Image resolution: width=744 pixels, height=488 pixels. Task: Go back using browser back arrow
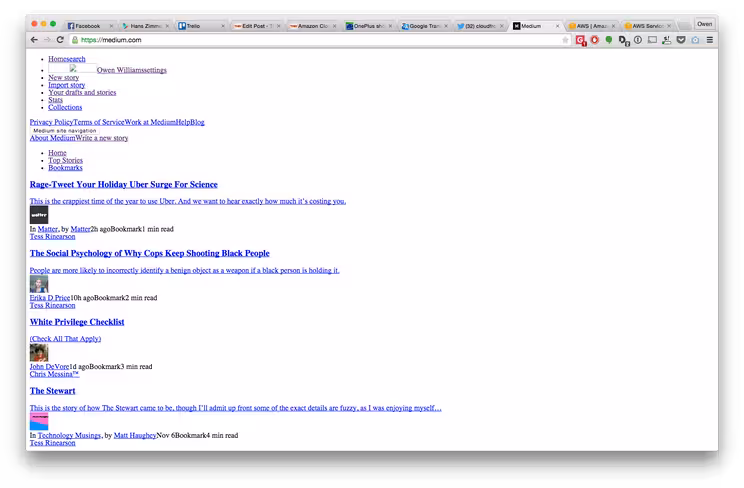[34, 40]
